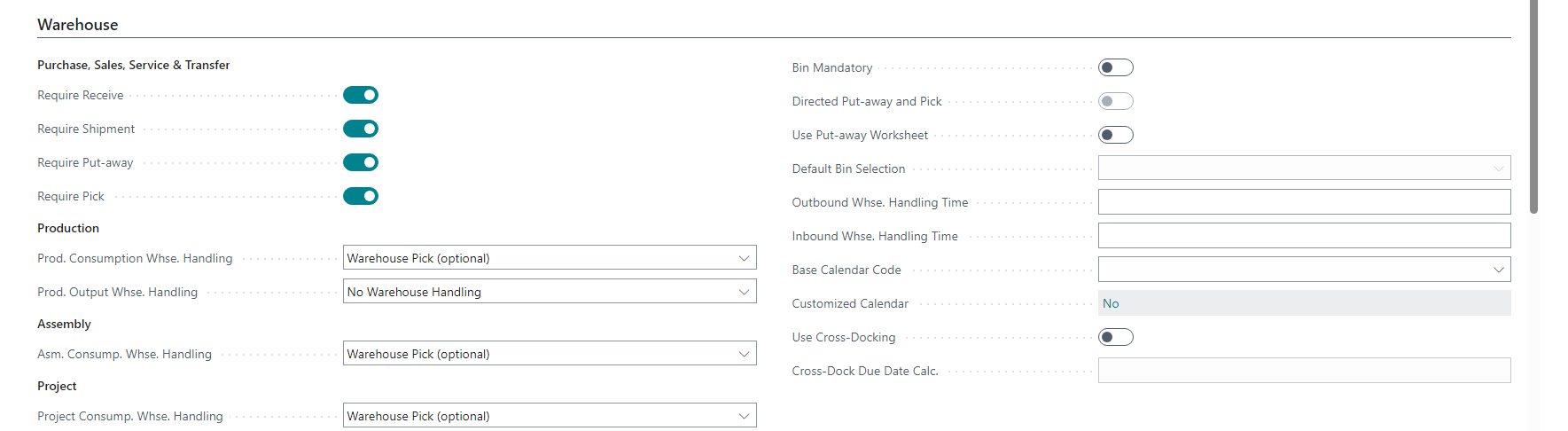Turn on Use Cross-Docking switch

pyautogui.click(x=1116, y=337)
